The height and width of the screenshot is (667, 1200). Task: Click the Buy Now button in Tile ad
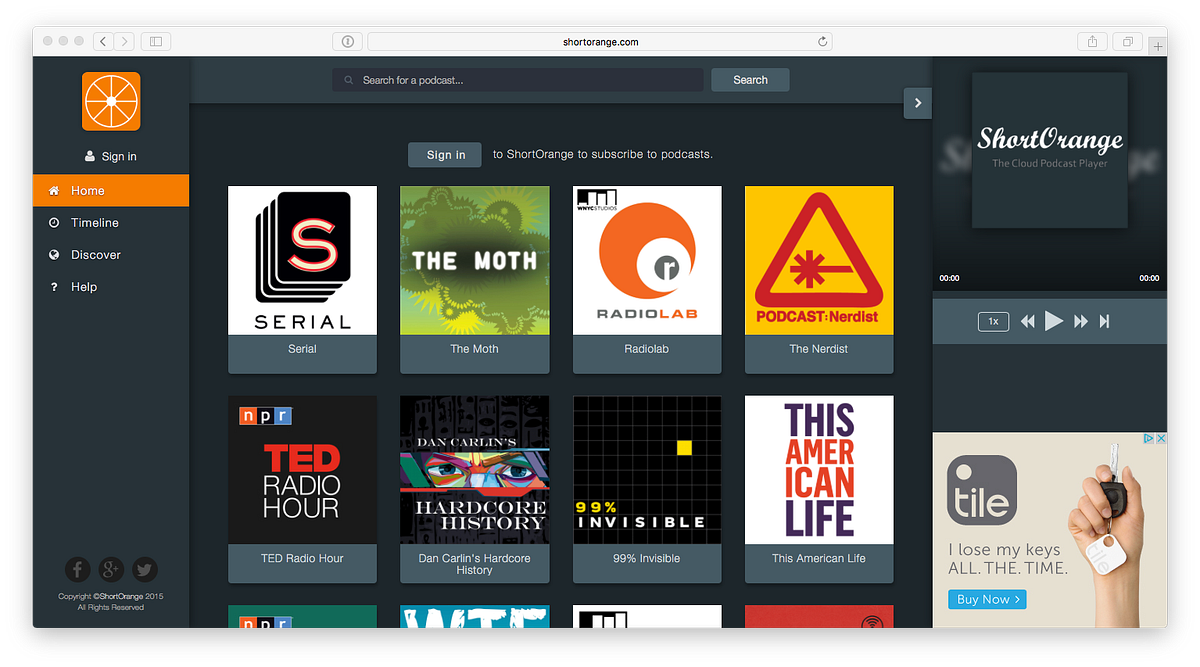987,599
